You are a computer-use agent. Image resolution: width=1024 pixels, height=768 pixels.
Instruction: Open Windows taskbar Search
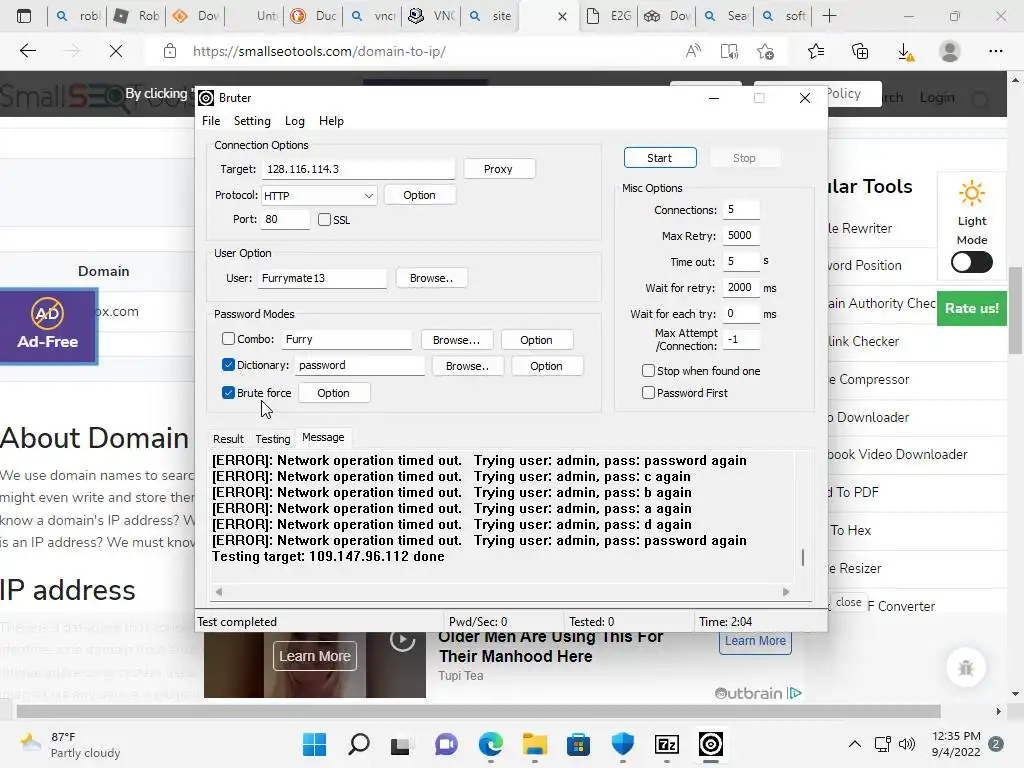pyautogui.click(x=359, y=744)
